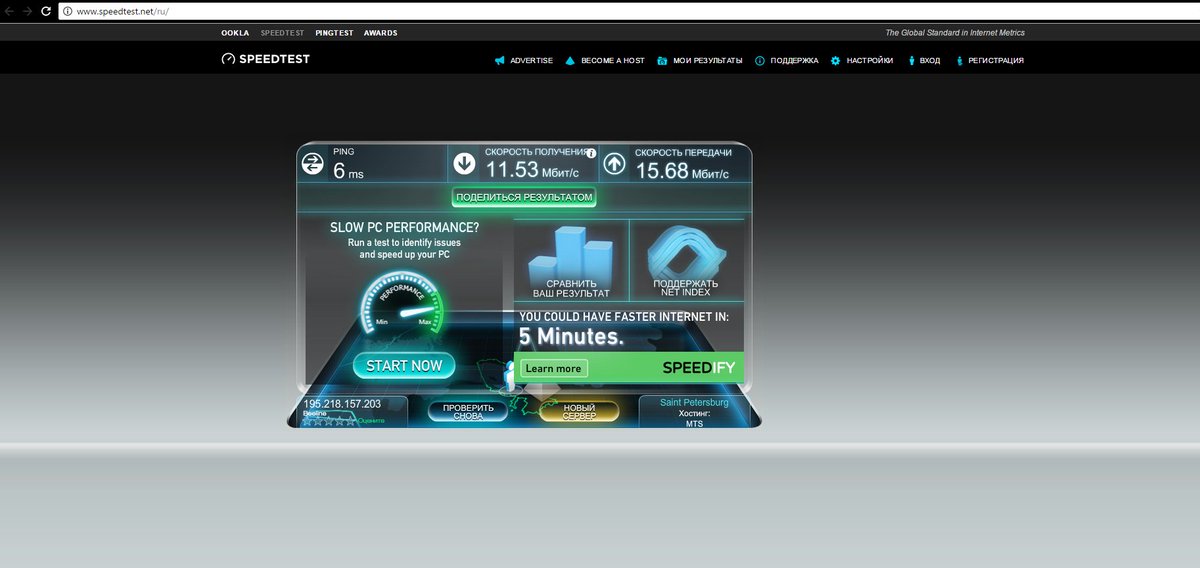
Task: Click the Speedtest logo
Action: (266, 59)
